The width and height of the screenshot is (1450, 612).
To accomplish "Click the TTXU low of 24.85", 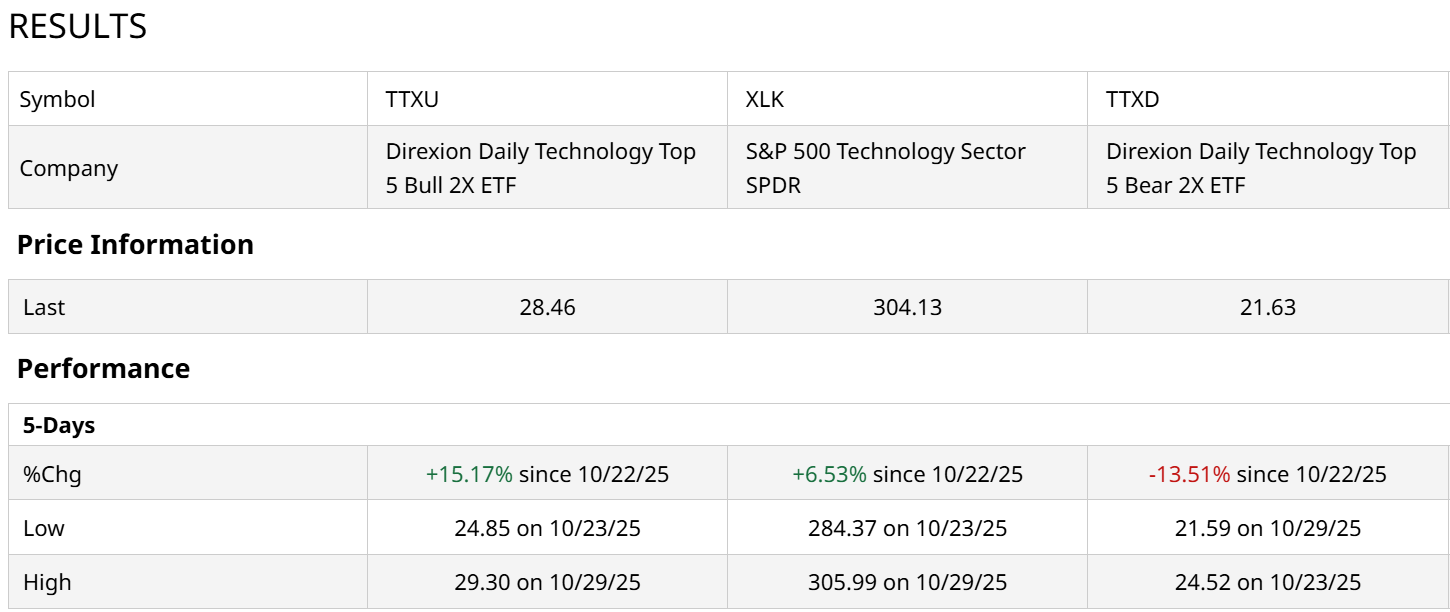I will pyautogui.click(x=482, y=528).
